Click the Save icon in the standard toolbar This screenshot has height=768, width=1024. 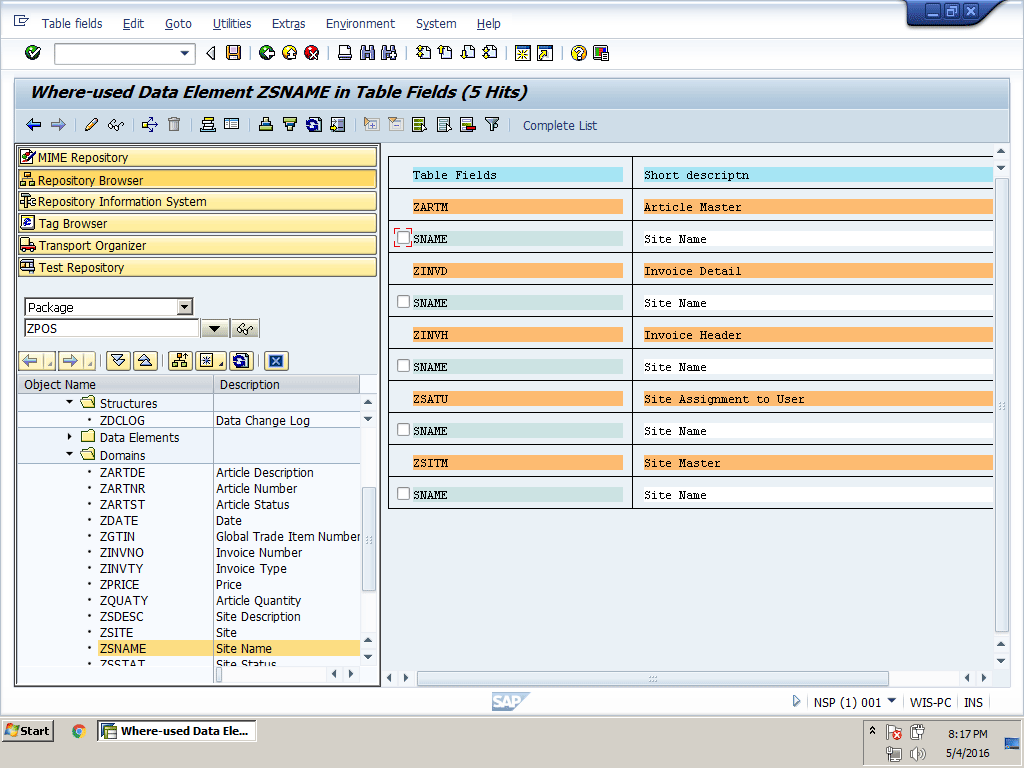coord(234,53)
